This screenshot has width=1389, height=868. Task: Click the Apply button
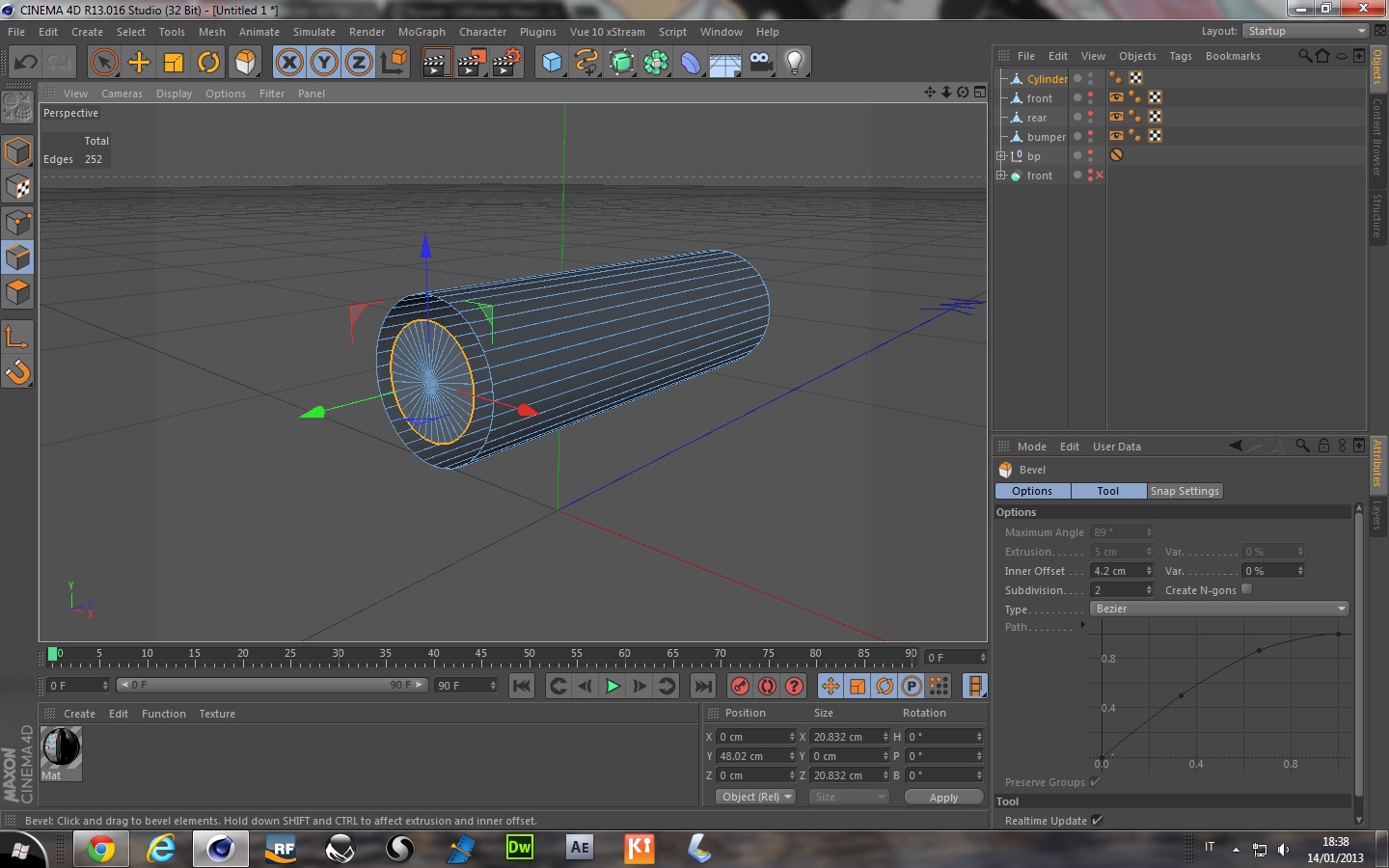[x=943, y=798]
